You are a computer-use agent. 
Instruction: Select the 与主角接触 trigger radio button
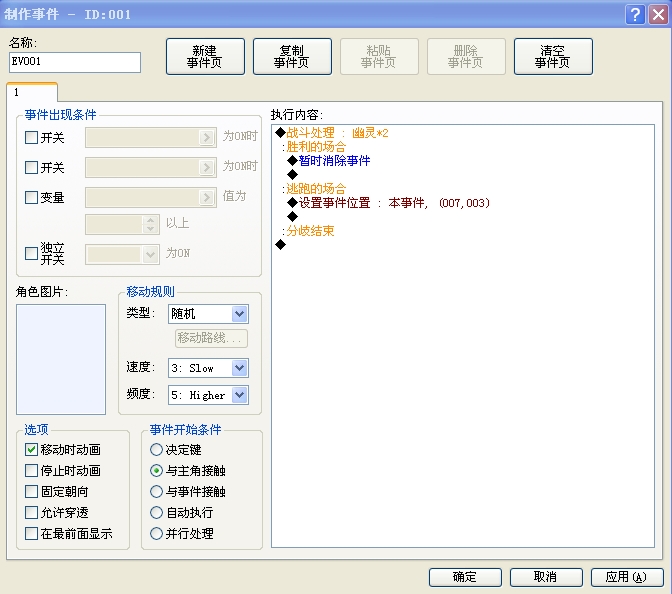point(156,471)
